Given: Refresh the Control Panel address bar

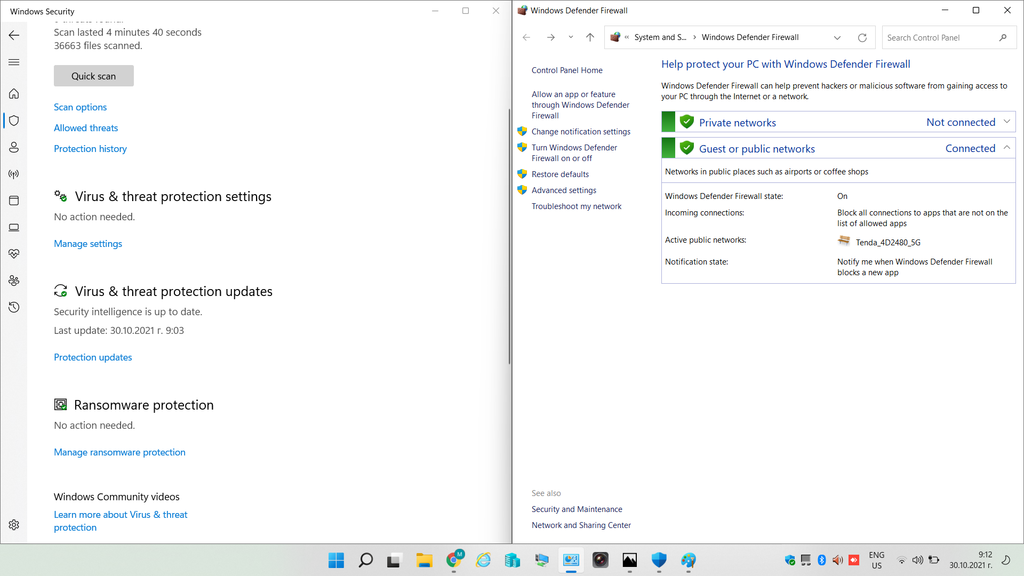Looking at the screenshot, I should click(x=862, y=38).
